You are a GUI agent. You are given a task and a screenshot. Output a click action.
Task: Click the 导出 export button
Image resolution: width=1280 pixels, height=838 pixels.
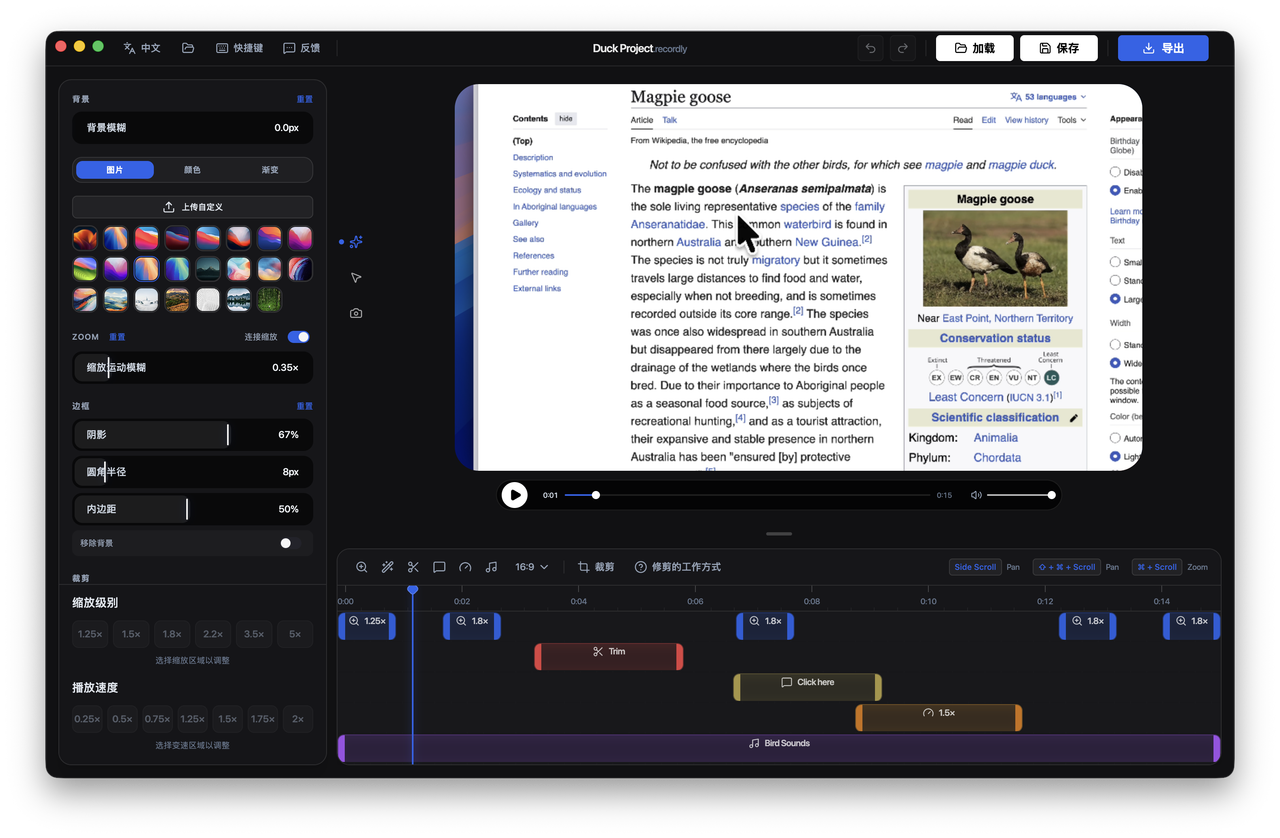[1162, 47]
